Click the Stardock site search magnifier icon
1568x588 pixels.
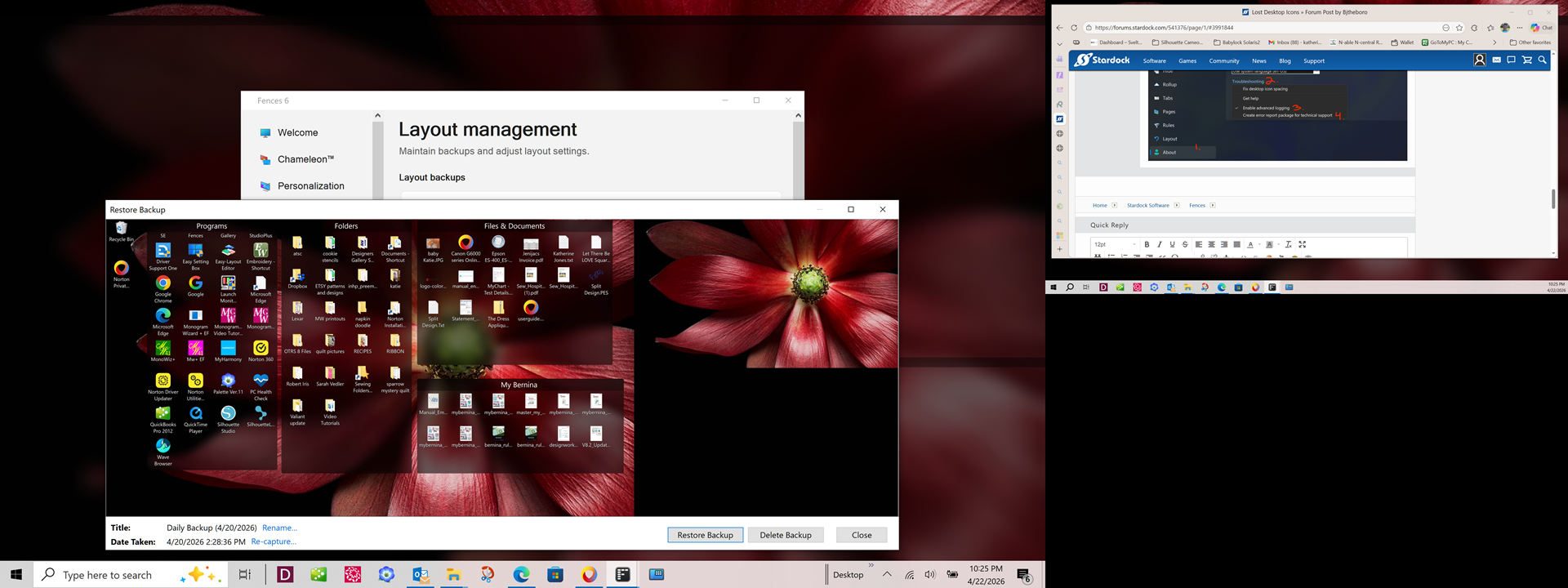point(1542,60)
